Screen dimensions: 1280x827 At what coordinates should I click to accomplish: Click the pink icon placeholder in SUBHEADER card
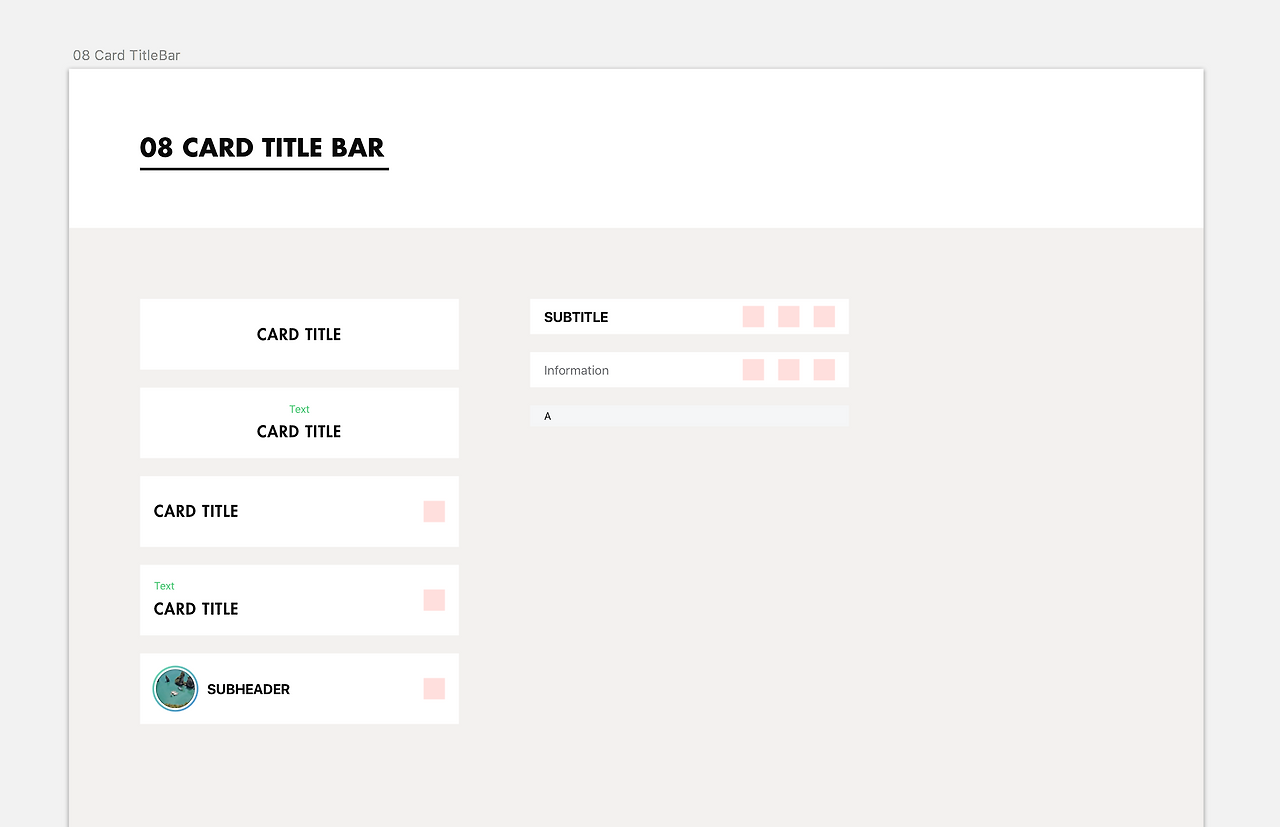[x=434, y=689]
